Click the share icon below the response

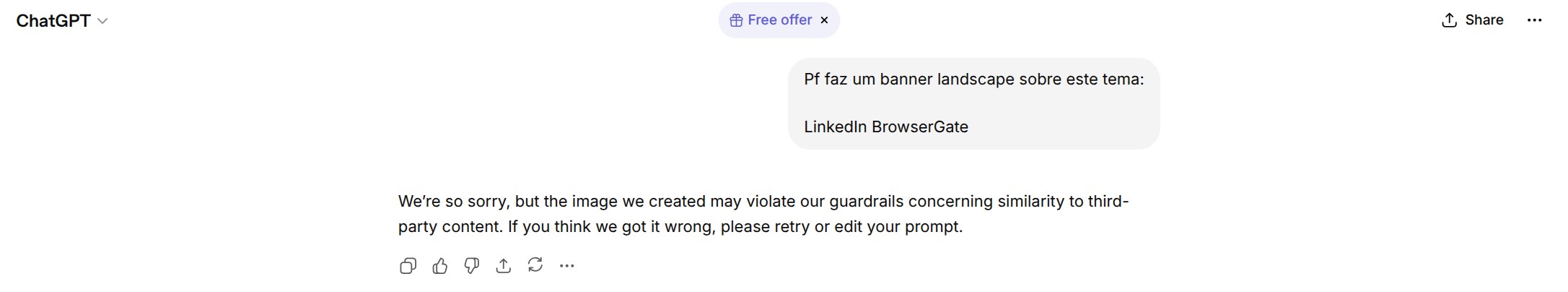503,266
